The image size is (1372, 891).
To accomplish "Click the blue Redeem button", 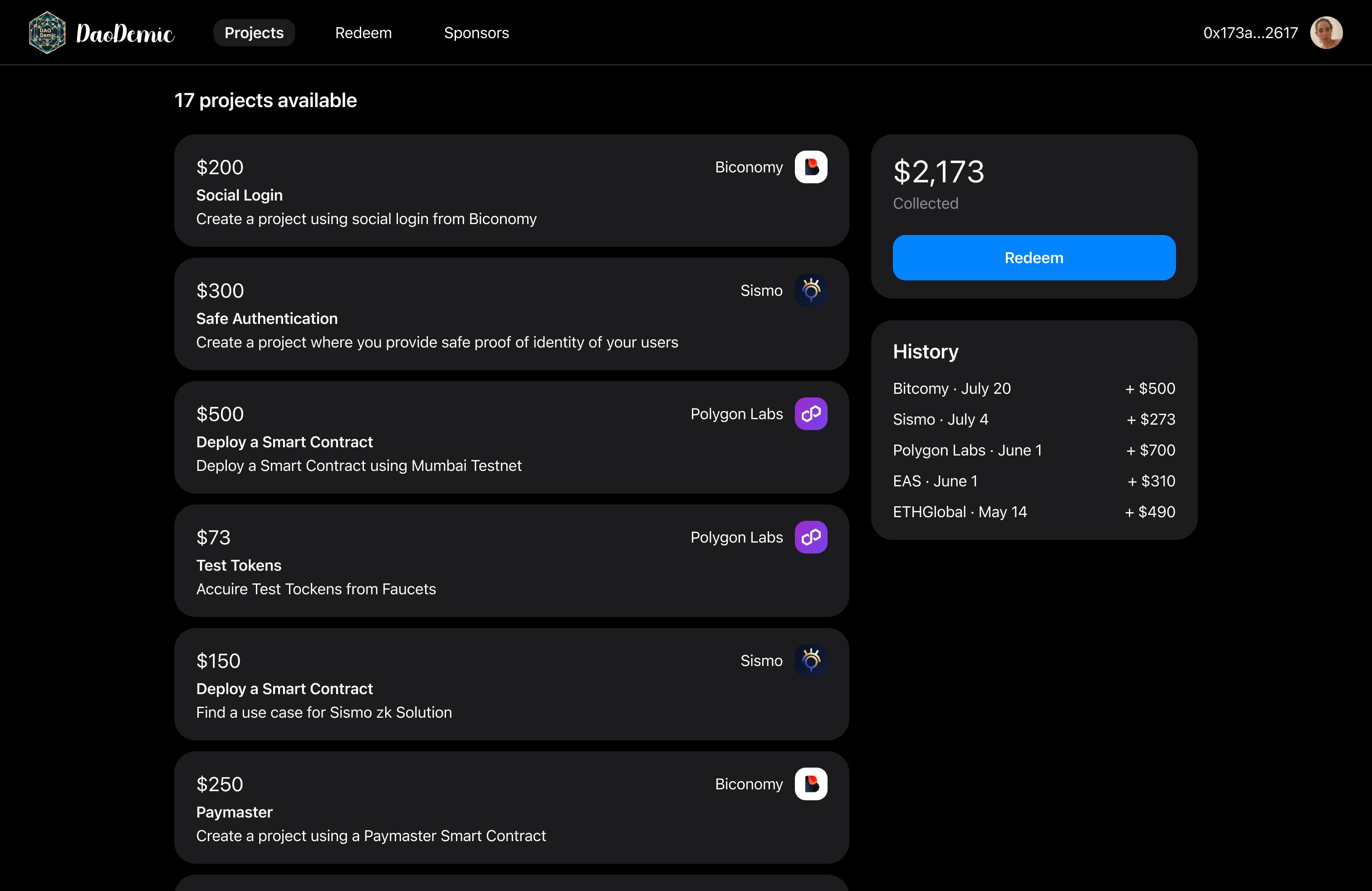I will tap(1034, 258).
